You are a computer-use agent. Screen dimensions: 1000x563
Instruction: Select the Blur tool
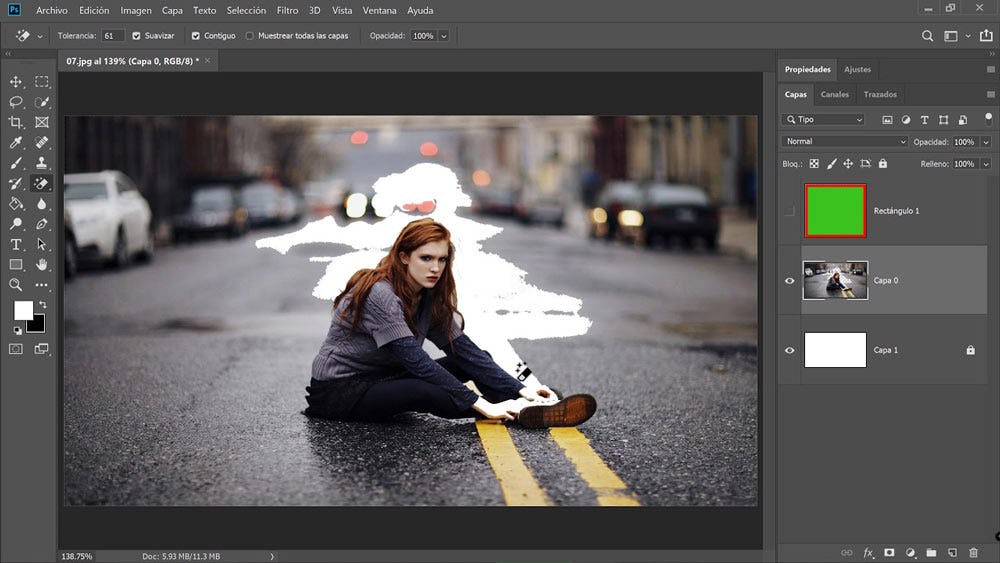(41, 204)
